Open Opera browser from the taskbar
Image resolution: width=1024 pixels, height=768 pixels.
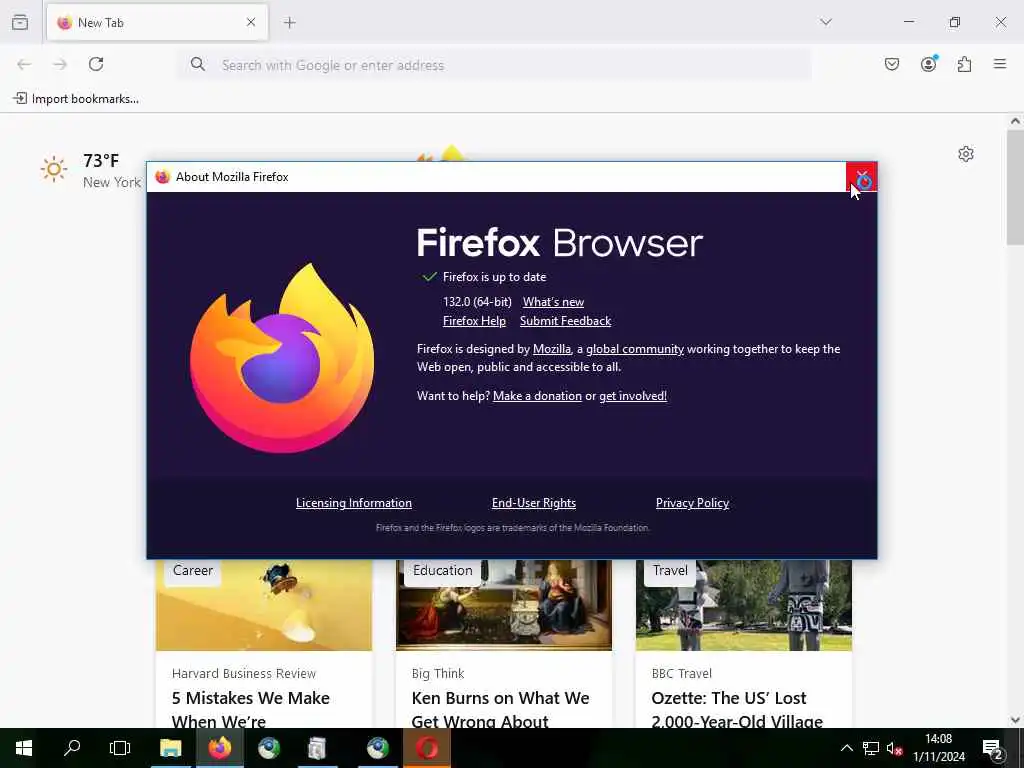[x=427, y=748]
